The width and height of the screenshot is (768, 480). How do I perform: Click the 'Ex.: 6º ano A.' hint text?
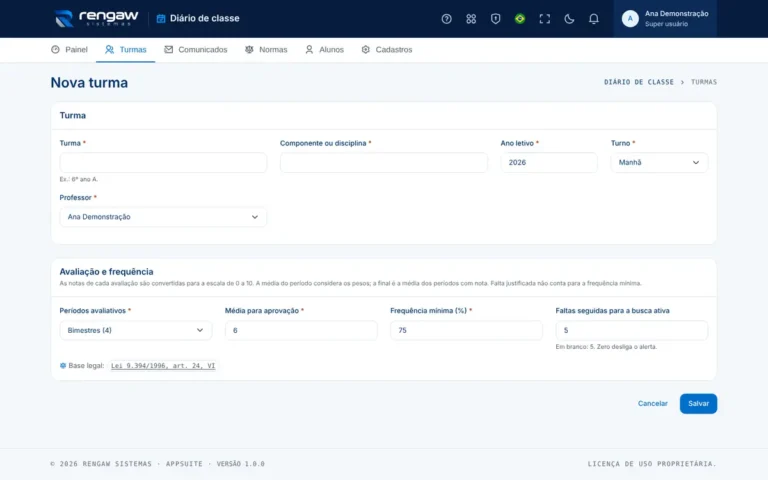tap(78, 179)
